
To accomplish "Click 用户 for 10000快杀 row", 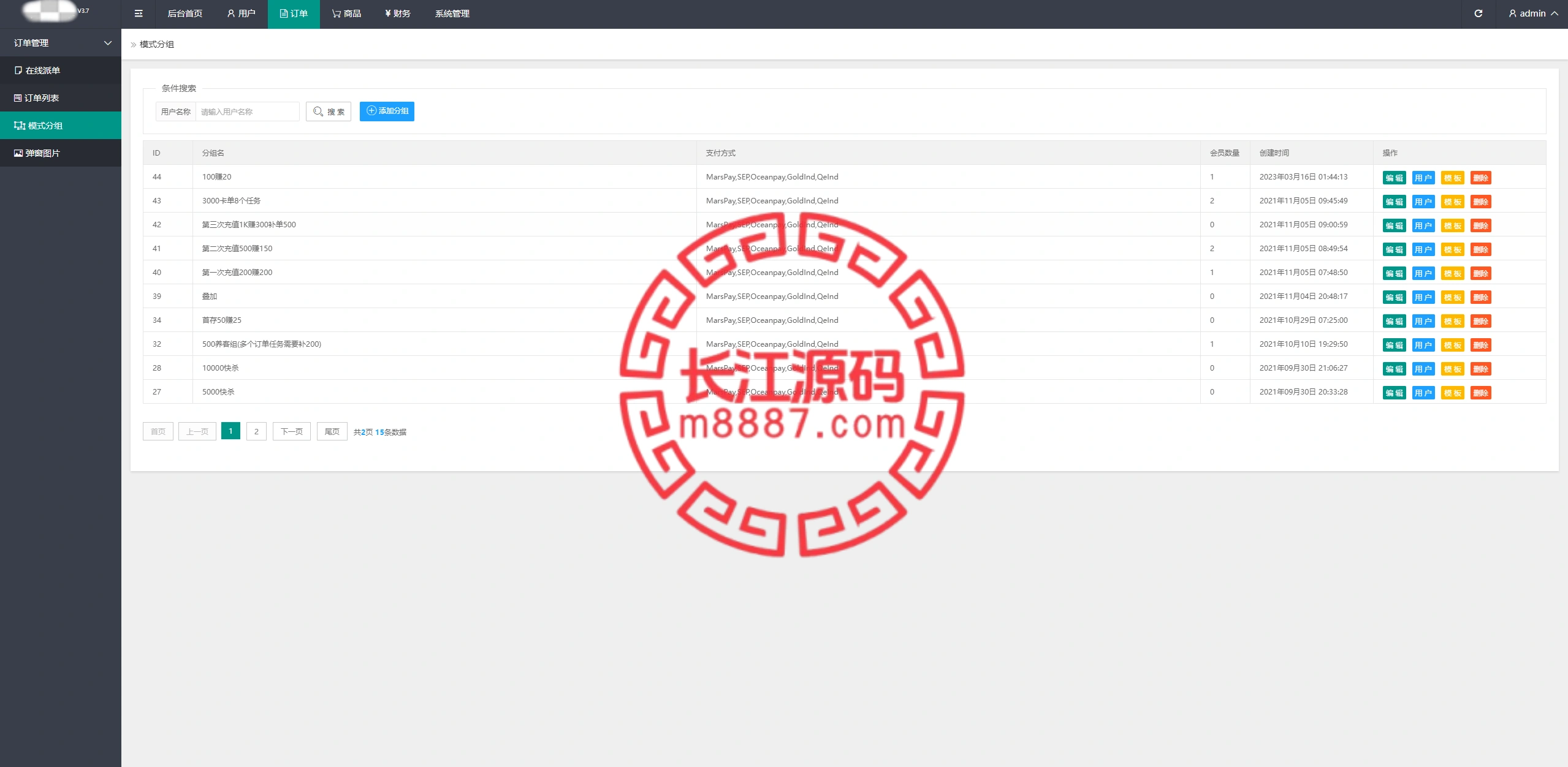I will click(1423, 369).
